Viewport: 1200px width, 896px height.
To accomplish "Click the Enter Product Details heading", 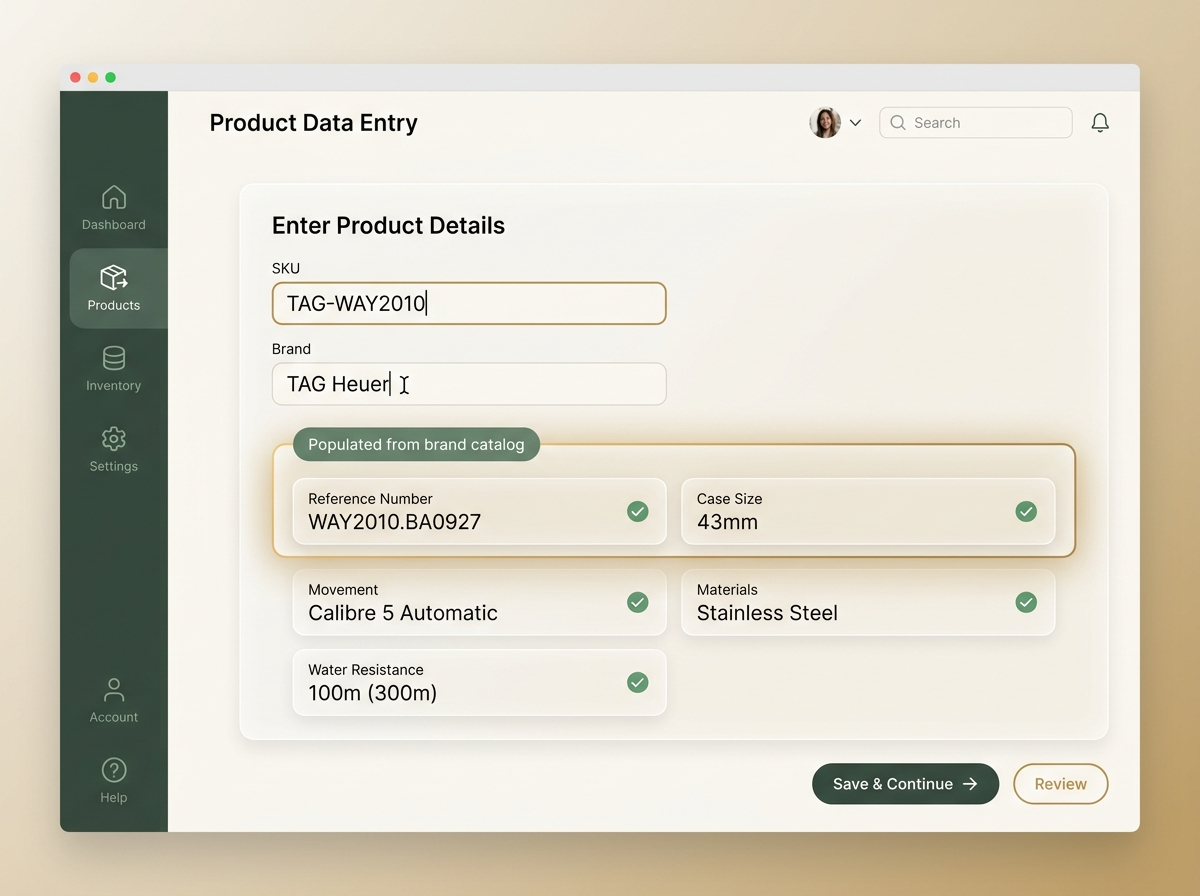I will [388, 226].
